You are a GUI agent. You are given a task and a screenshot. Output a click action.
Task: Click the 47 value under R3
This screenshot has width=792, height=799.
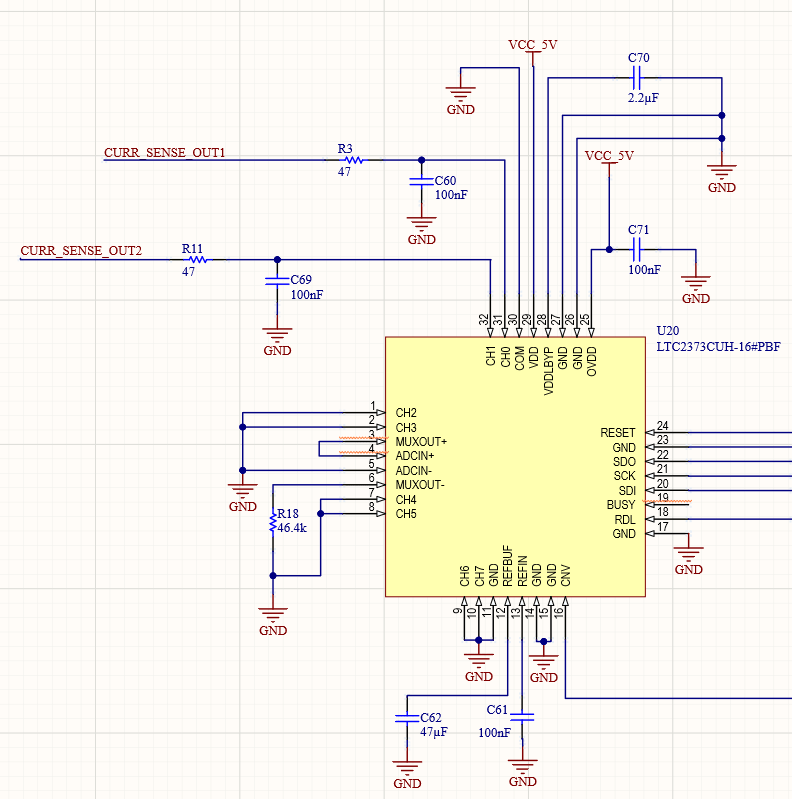coord(344,172)
